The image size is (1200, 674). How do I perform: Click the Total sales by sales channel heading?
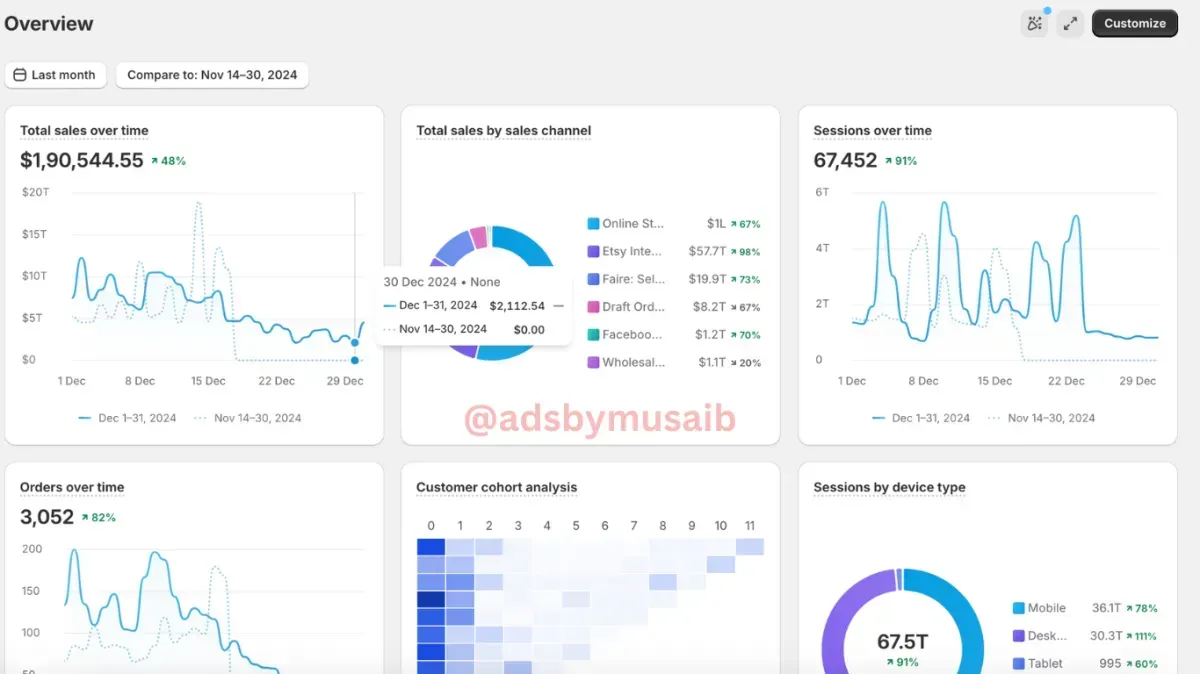[x=503, y=131]
